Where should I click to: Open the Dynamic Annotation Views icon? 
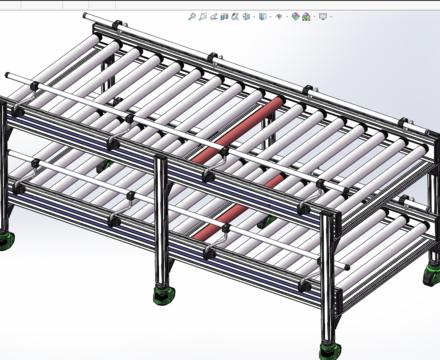(235, 16)
